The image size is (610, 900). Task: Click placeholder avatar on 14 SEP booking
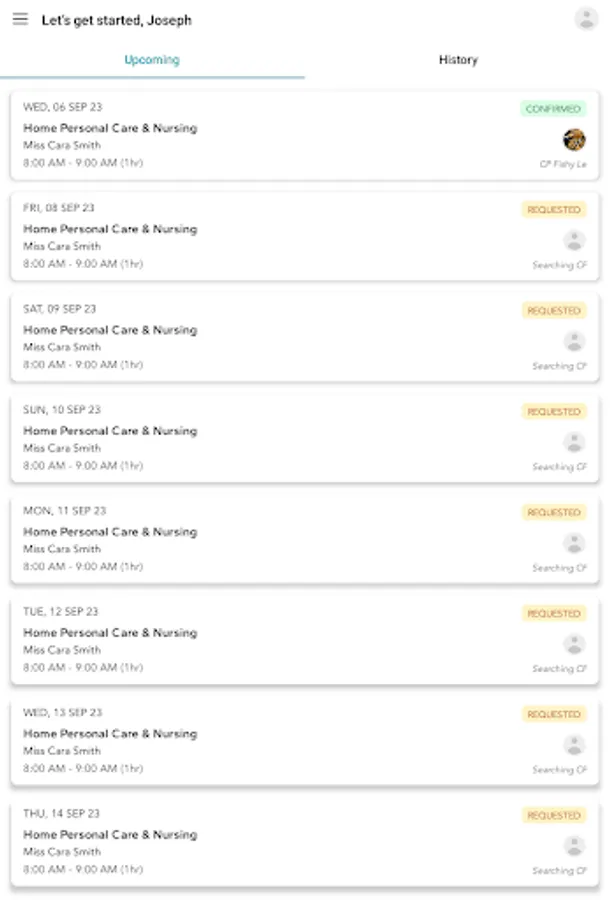pyautogui.click(x=574, y=846)
